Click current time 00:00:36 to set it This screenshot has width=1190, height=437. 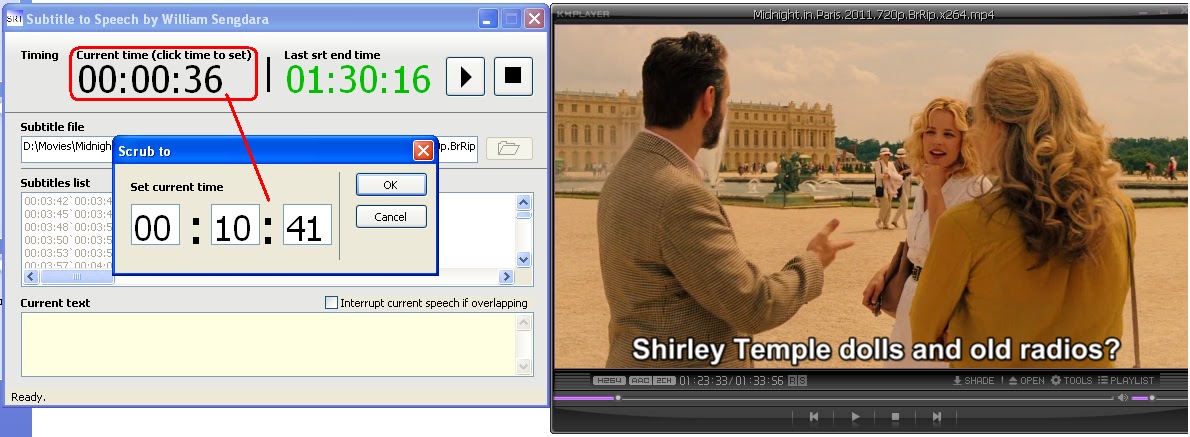[x=150, y=80]
